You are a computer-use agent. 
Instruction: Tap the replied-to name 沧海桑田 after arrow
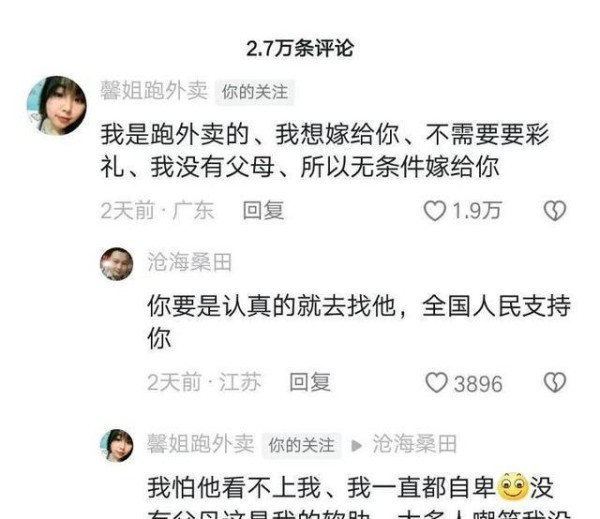[415, 444]
